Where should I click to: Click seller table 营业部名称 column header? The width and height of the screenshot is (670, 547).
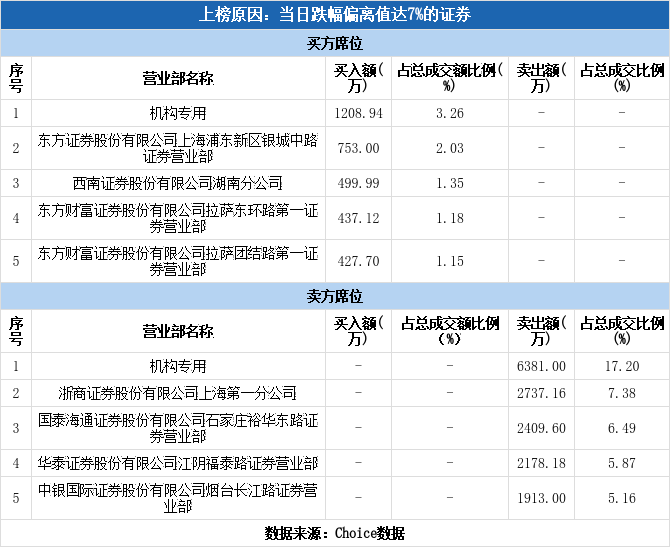pyautogui.click(x=178, y=332)
